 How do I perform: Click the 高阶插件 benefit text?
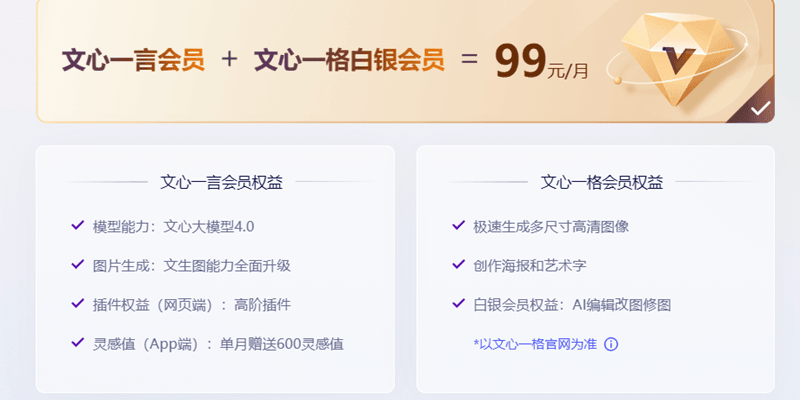pyautogui.click(x=262, y=305)
